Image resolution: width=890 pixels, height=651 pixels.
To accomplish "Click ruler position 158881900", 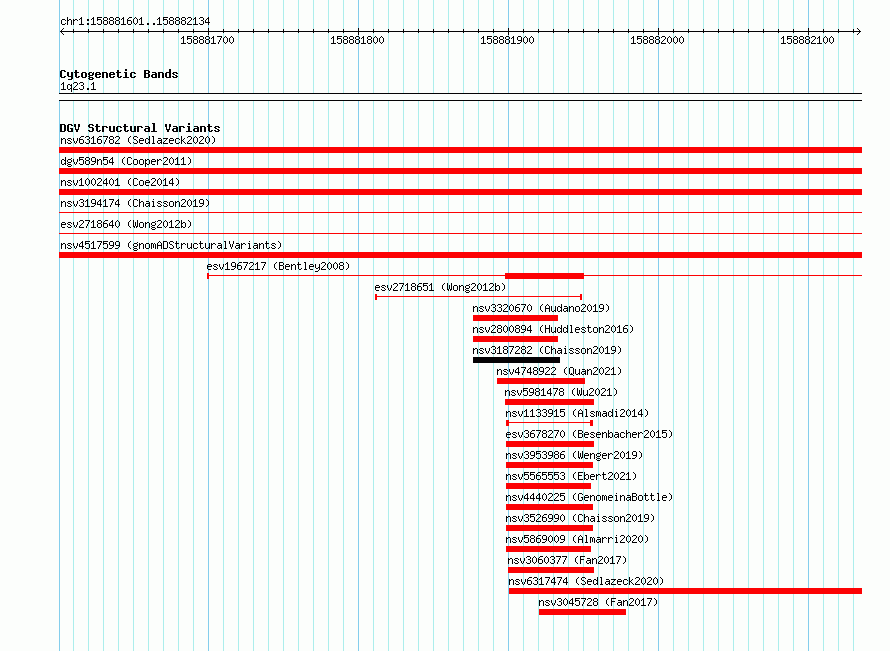I will [x=507, y=40].
